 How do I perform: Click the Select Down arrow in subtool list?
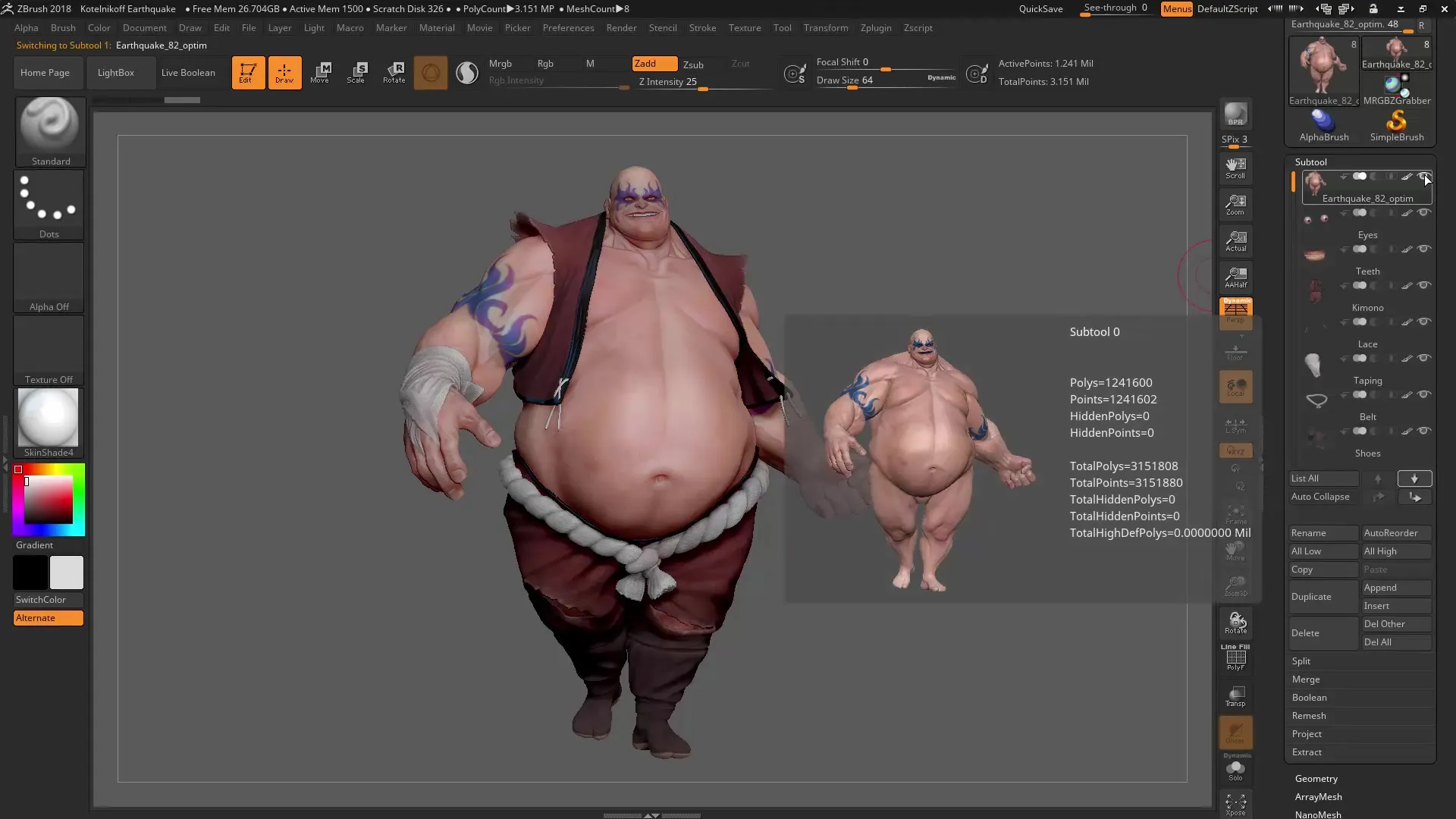pyautogui.click(x=1414, y=479)
